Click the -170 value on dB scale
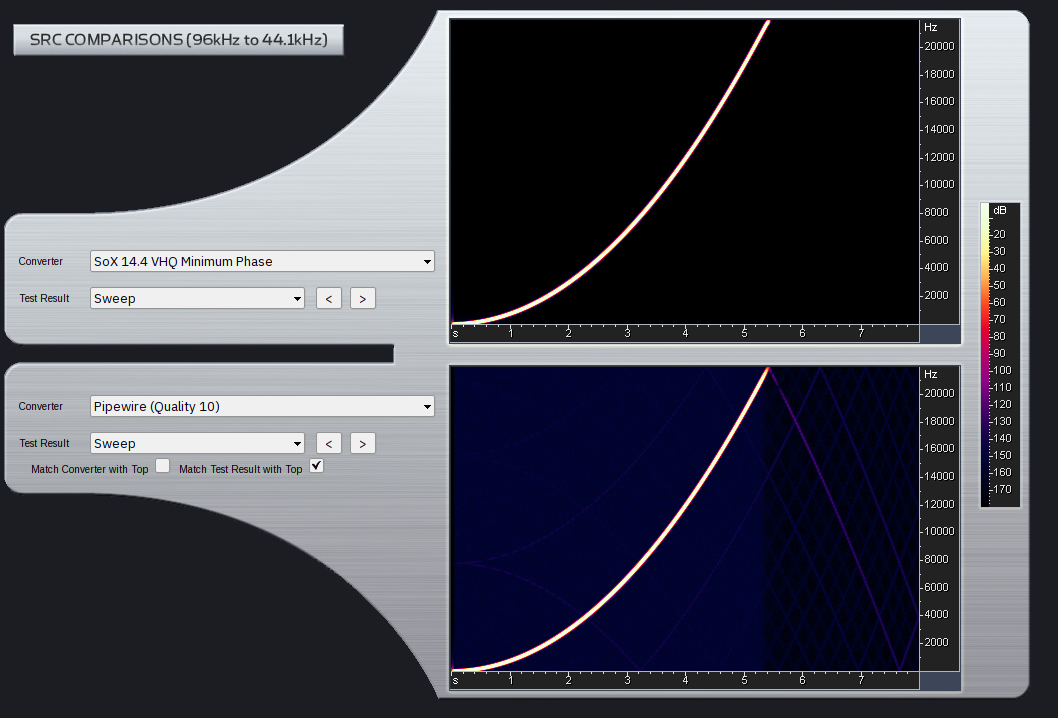1058x718 pixels. [1001, 489]
